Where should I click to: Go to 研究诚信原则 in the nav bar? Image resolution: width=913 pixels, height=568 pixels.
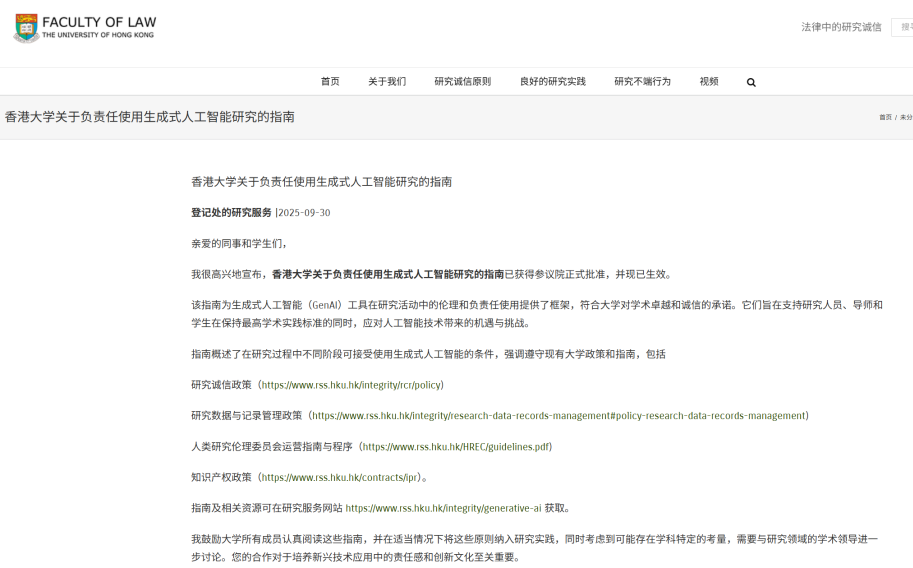[x=462, y=82]
